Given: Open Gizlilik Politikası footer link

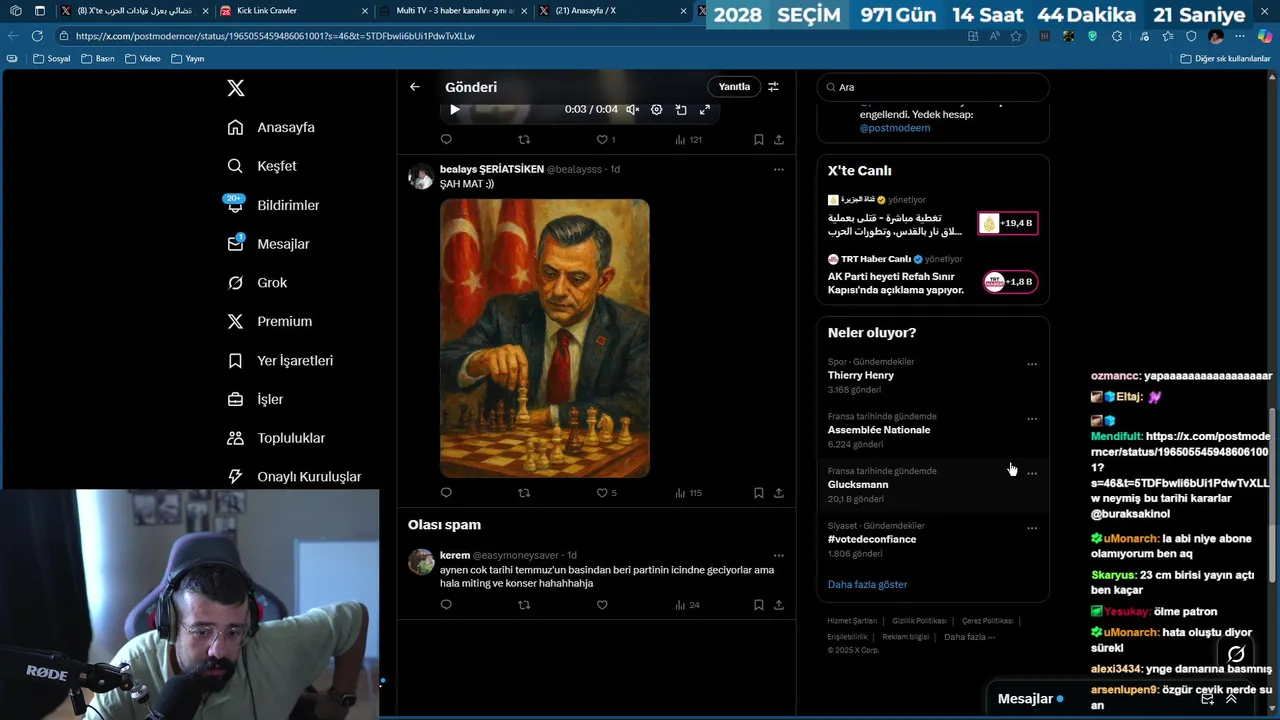Looking at the screenshot, I should 919,621.
